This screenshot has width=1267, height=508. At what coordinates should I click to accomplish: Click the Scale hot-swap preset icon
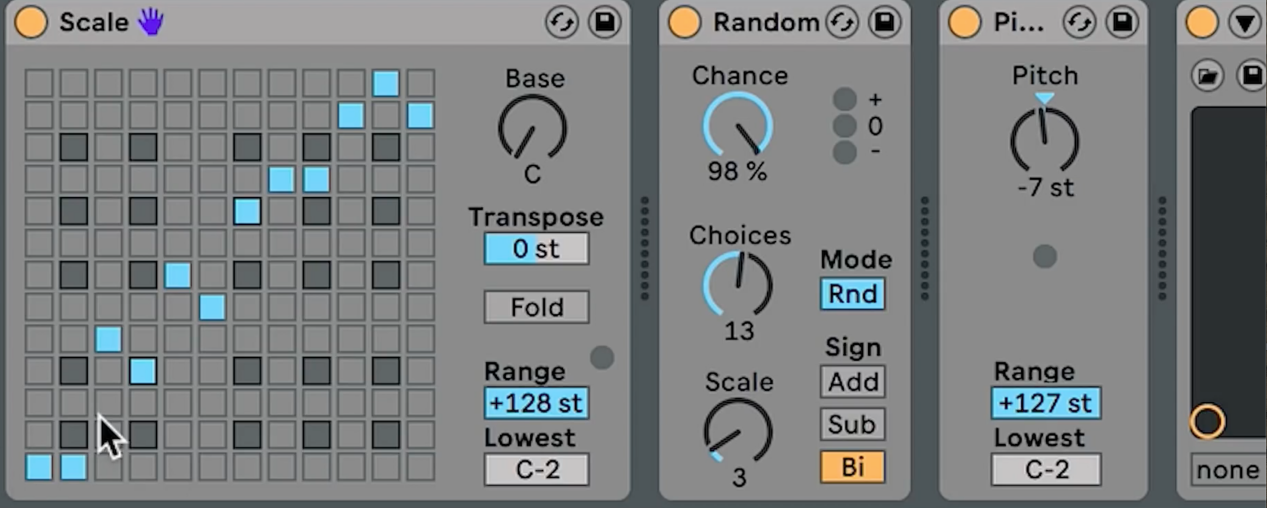(x=562, y=22)
